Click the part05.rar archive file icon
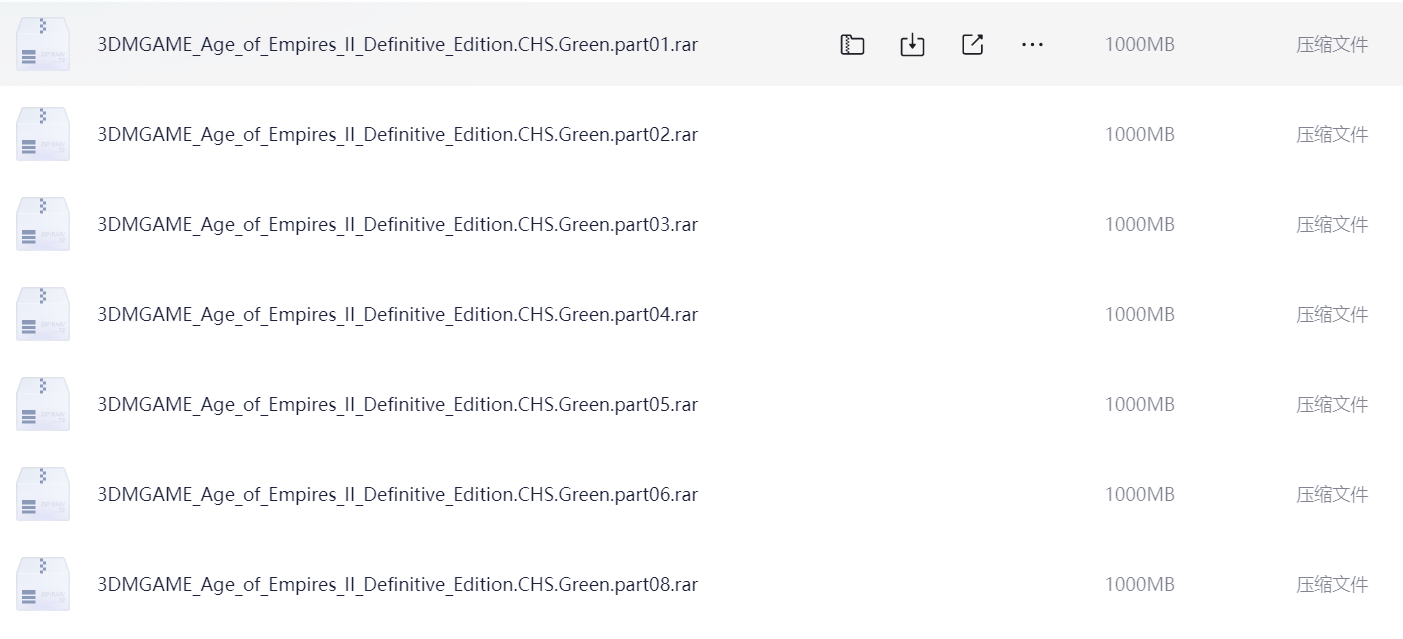 (43, 404)
